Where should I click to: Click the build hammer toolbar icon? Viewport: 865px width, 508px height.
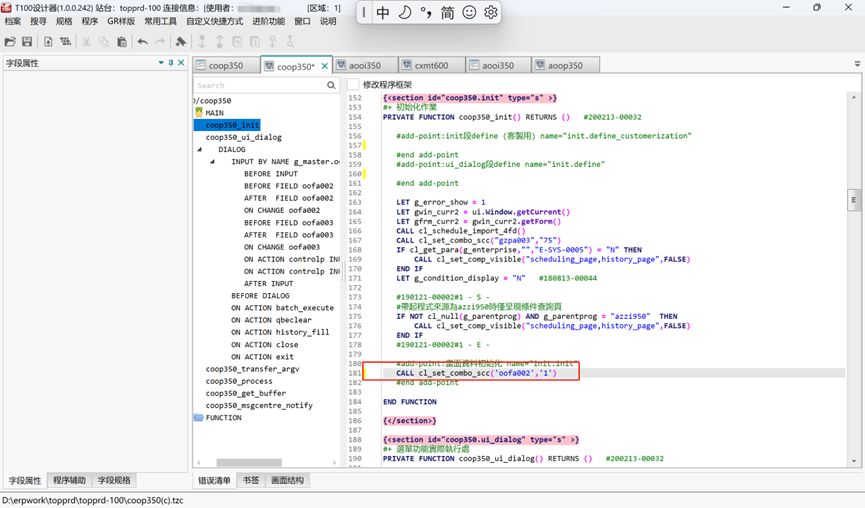point(180,42)
